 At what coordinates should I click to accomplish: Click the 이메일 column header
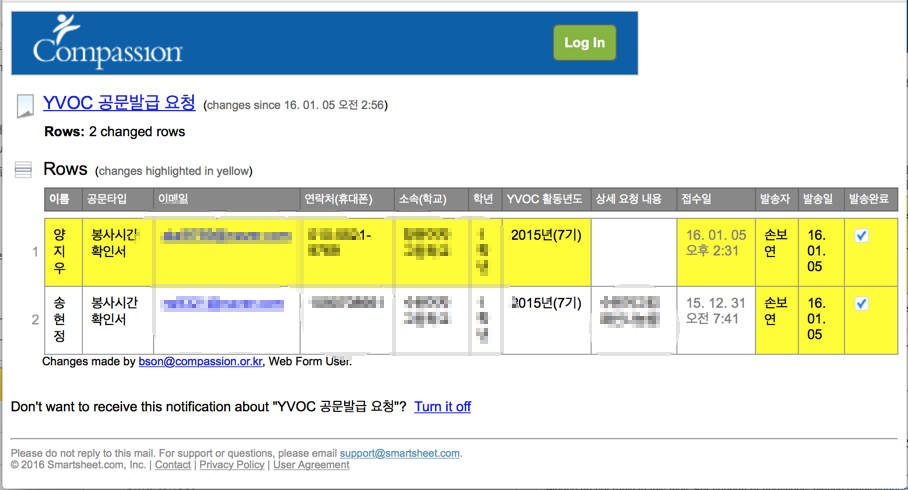(226, 199)
